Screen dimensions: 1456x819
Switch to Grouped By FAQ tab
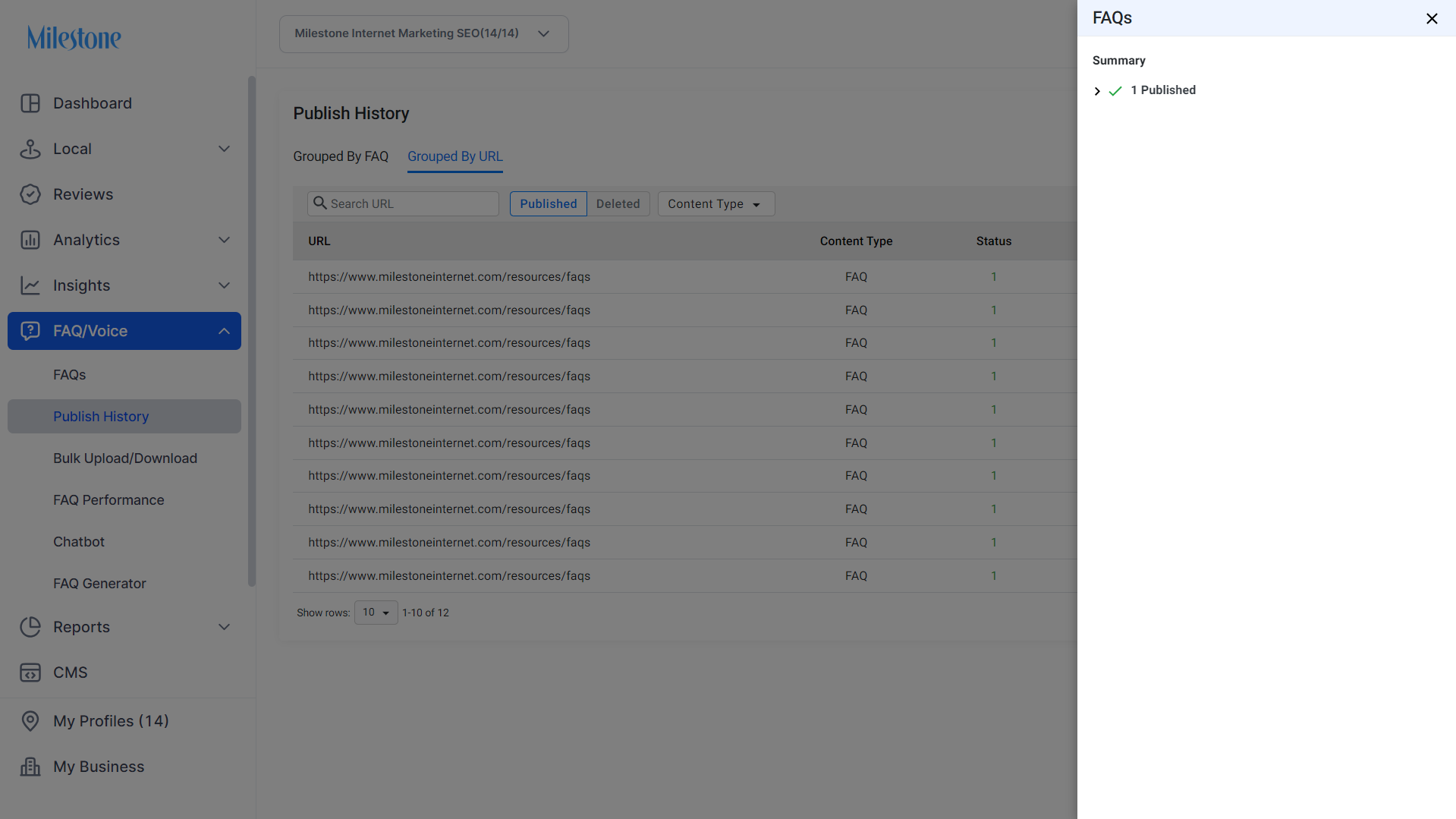tap(341, 156)
